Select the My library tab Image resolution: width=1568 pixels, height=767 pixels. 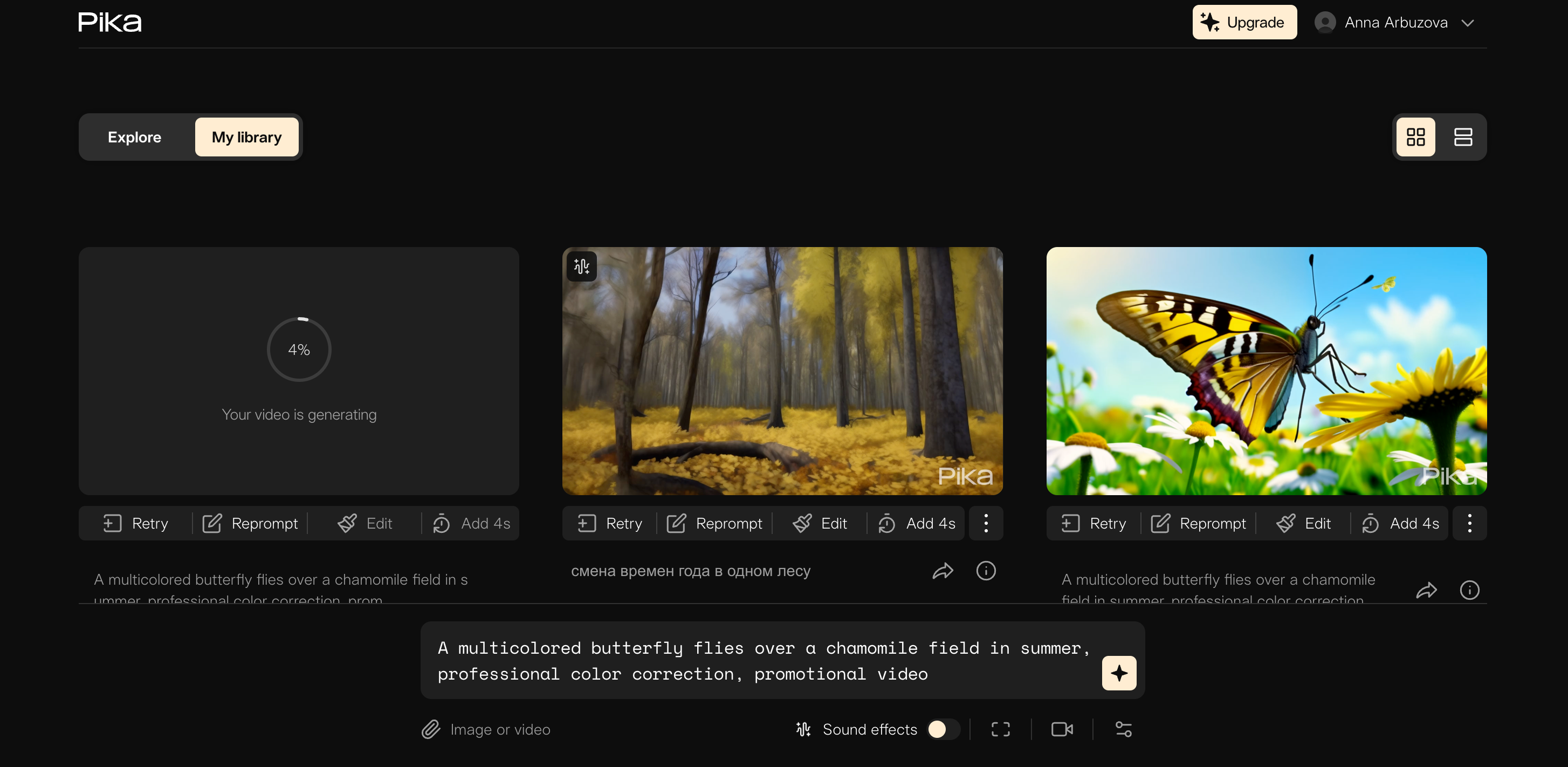click(x=246, y=137)
